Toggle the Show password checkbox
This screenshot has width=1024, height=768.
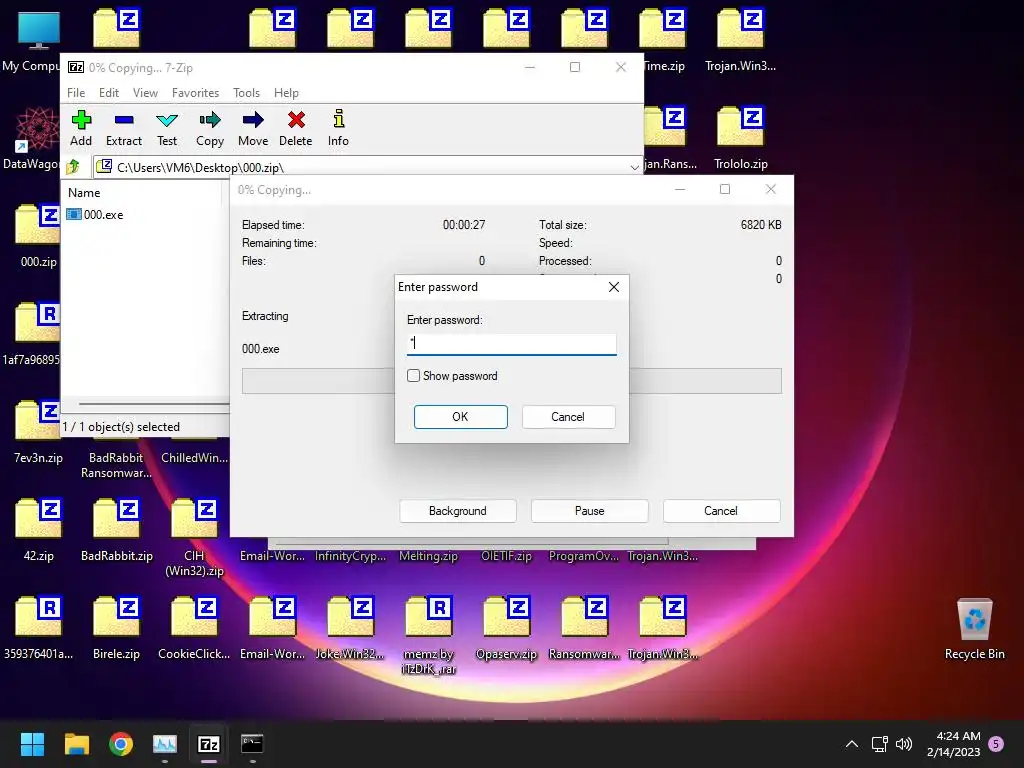pos(413,376)
